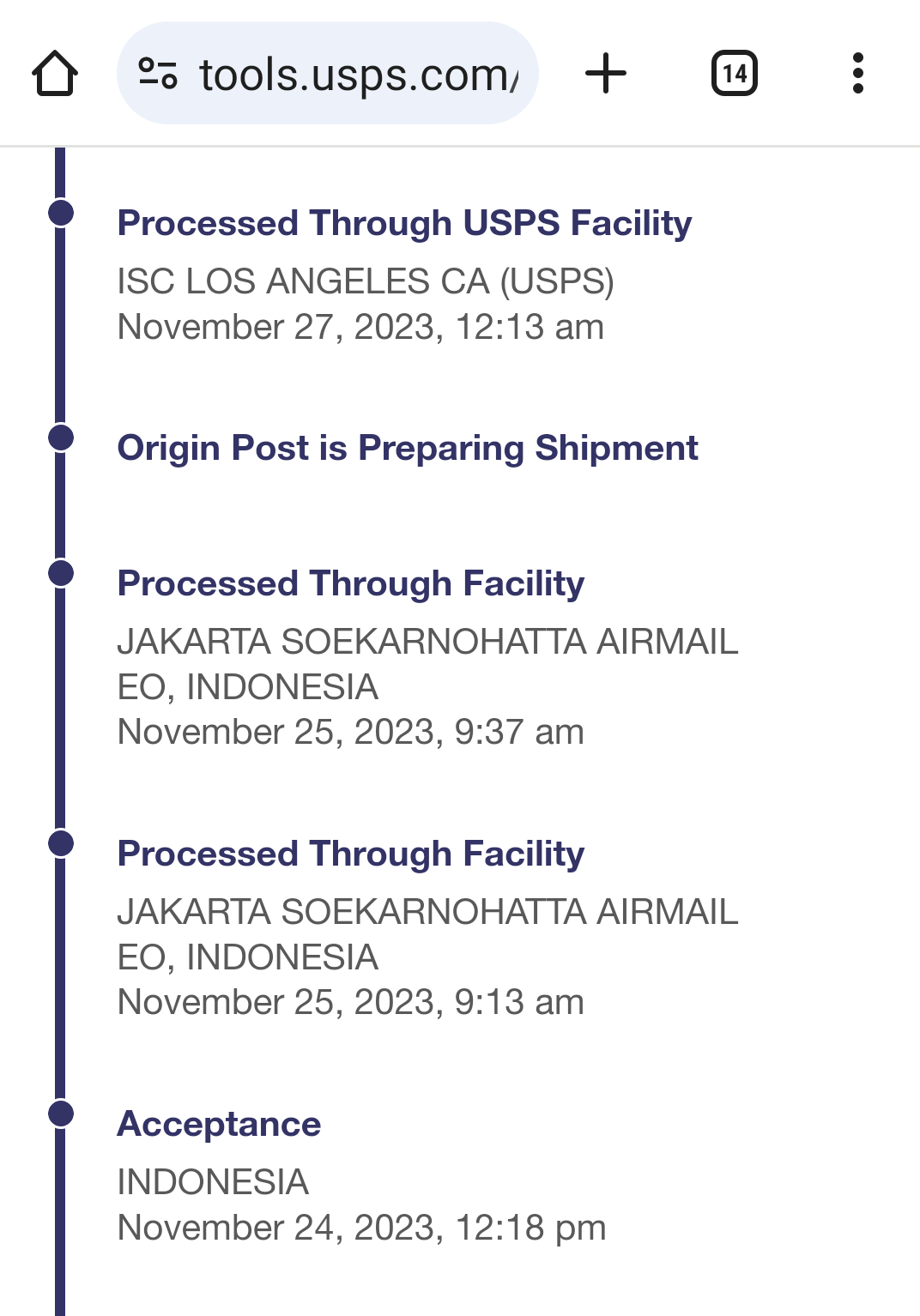920x1316 pixels.
Task: Tap ISC LOS ANGELES CA location text
Action: coord(366,281)
